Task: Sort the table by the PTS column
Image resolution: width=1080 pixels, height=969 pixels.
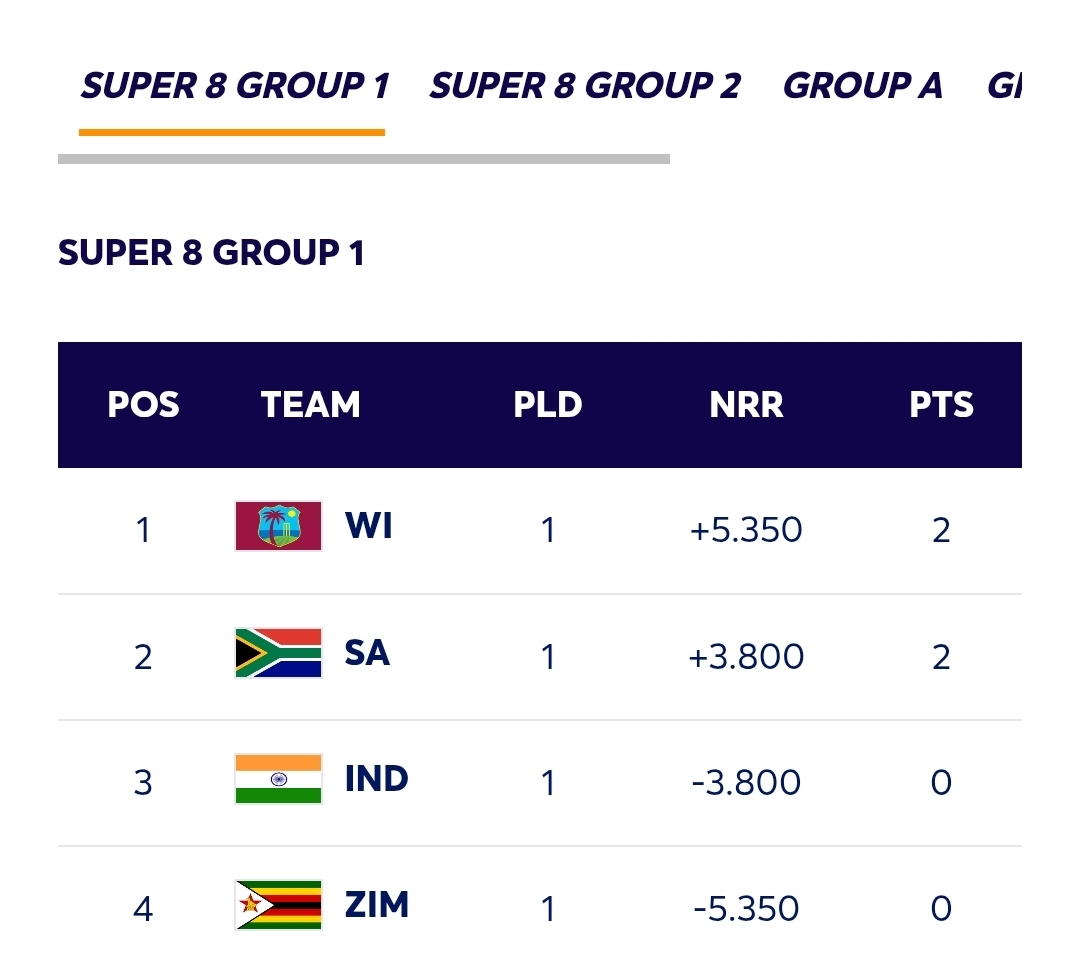Action: [x=941, y=404]
